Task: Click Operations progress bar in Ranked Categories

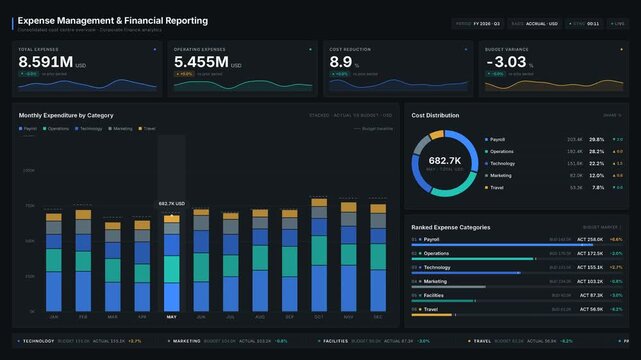Action: pos(517,259)
